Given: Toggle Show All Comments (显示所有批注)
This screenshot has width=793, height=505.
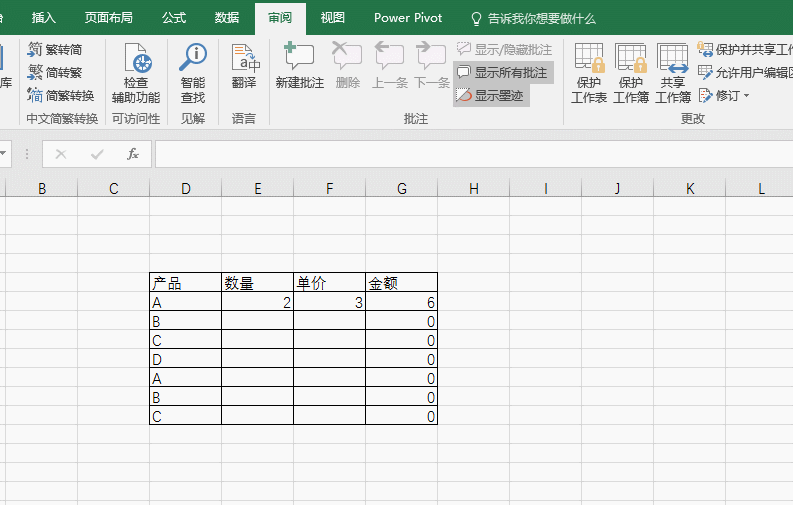Looking at the screenshot, I should pyautogui.click(x=503, y=73).
